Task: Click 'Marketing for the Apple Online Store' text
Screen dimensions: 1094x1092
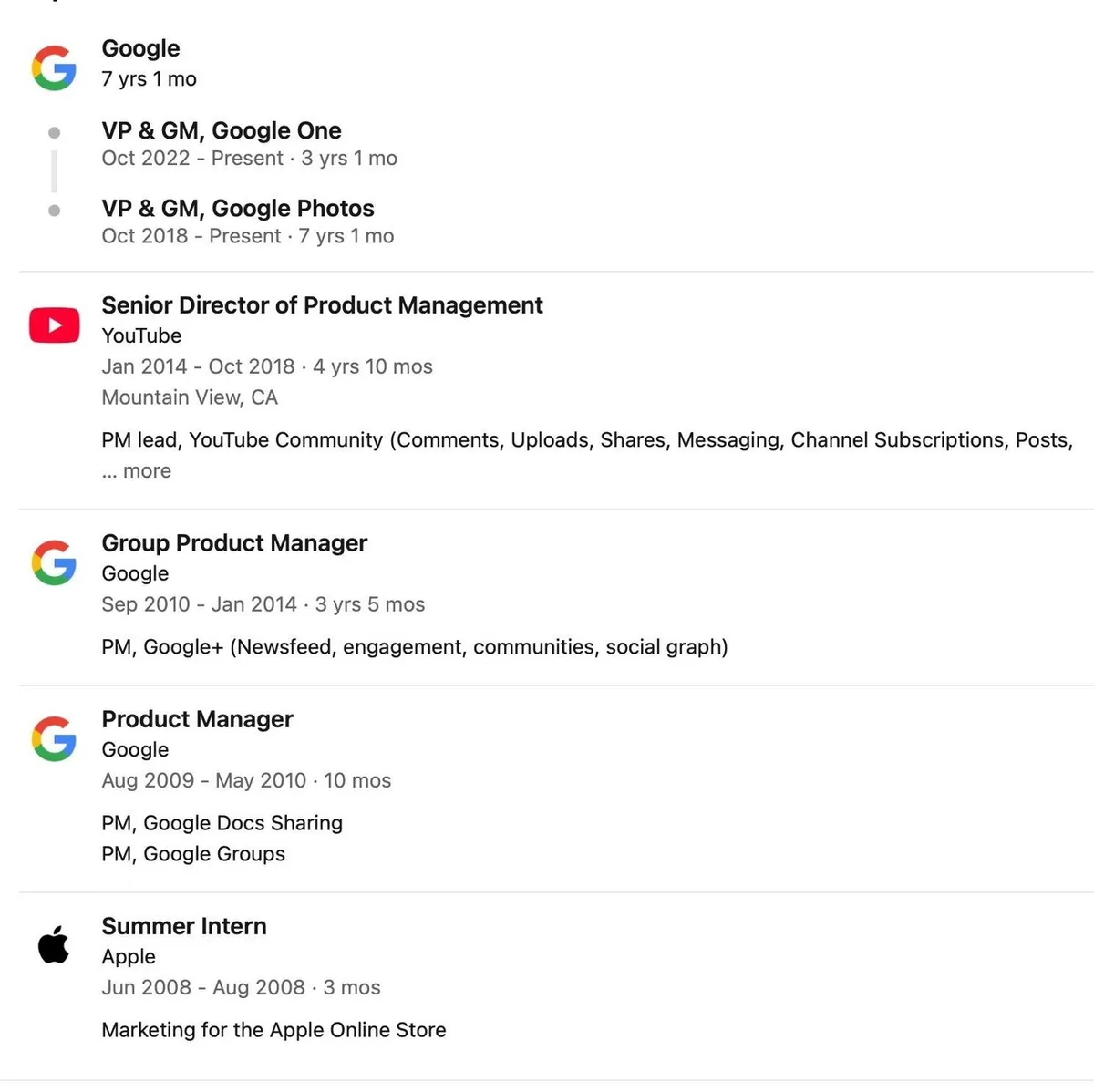Action: 273,1030
